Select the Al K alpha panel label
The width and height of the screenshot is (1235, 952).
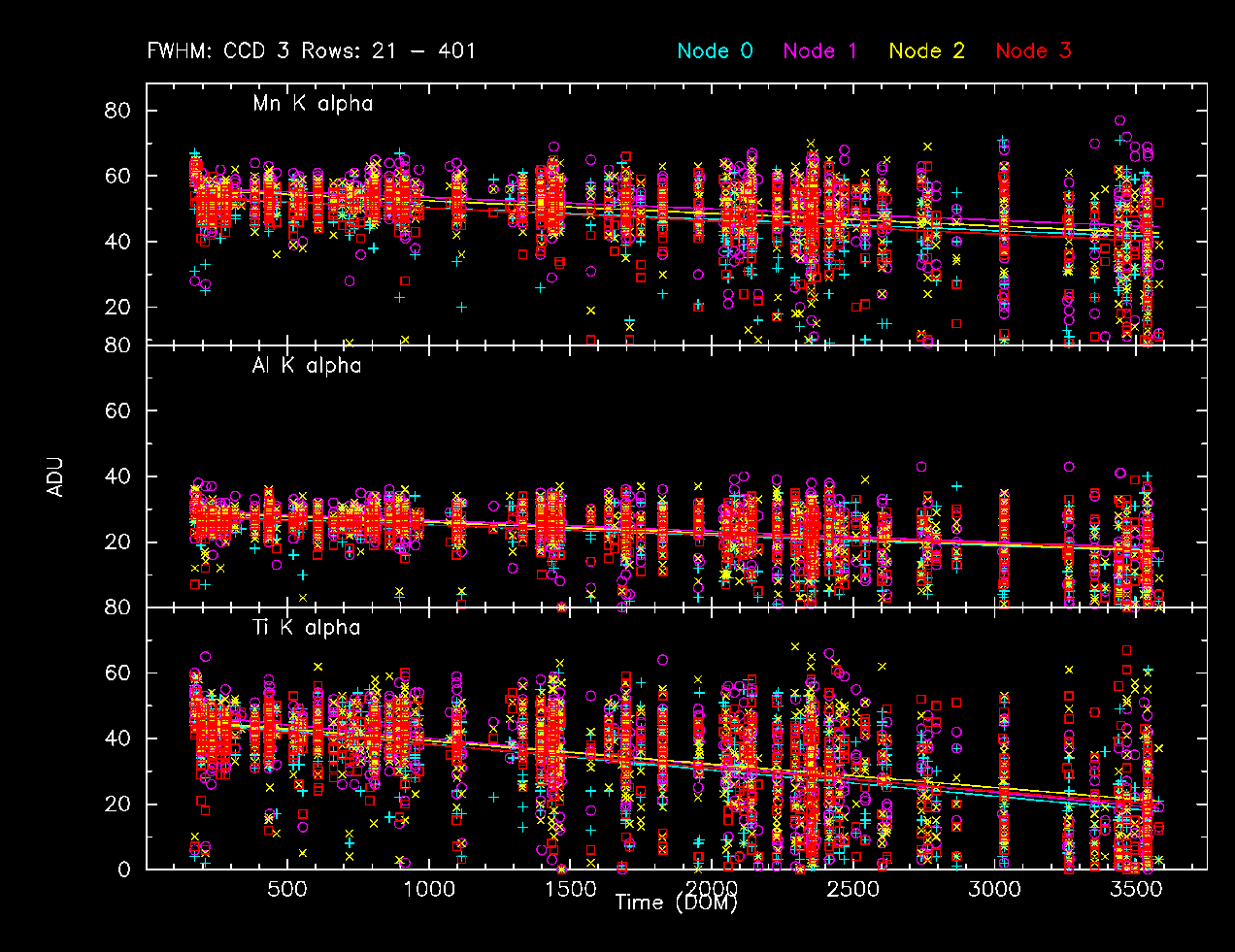coord(307,365)
